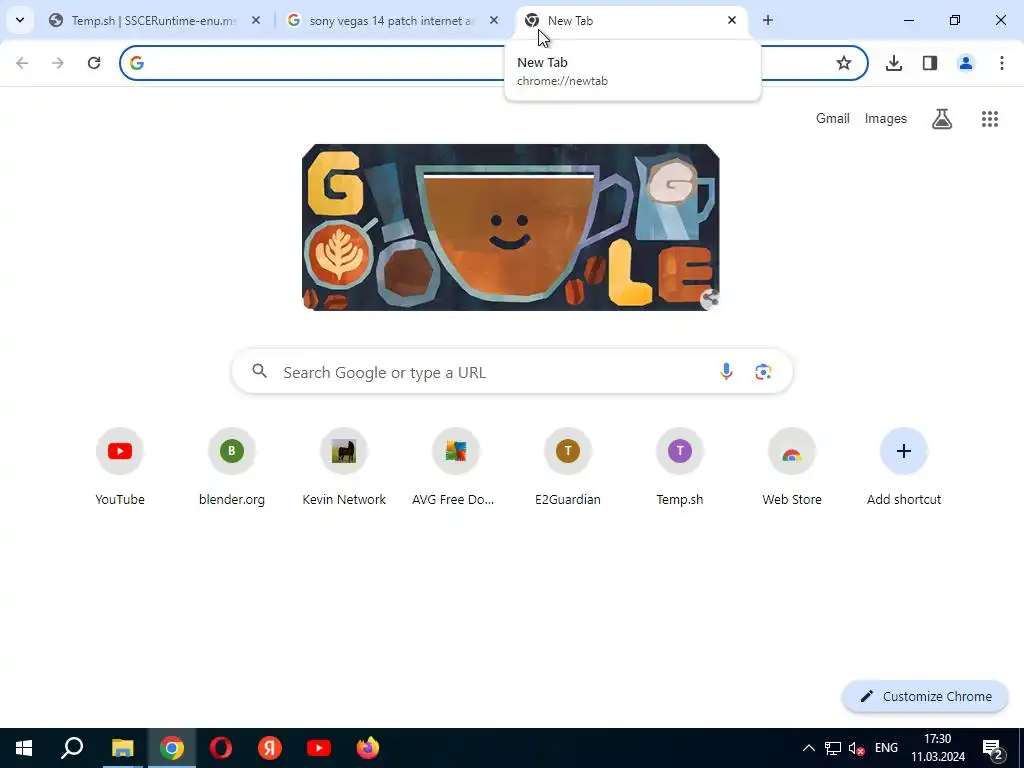
Task: Open YouTube app in taskbar
Action: click(x=319, y=748)
